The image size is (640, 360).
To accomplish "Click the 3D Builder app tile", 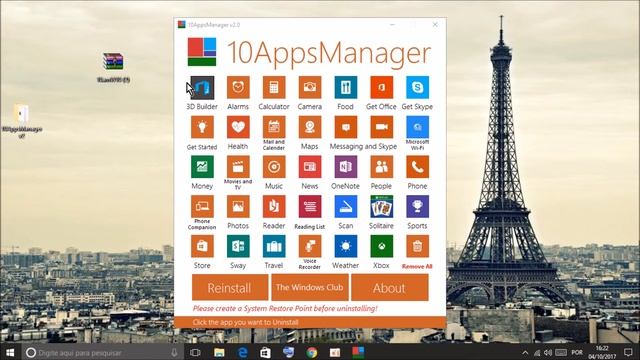I will tap(202, 87).
